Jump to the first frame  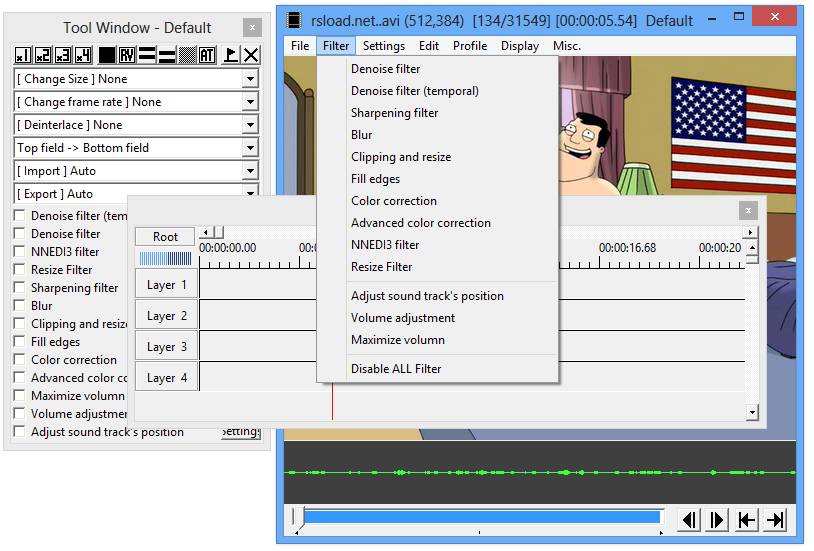(747, 520)
